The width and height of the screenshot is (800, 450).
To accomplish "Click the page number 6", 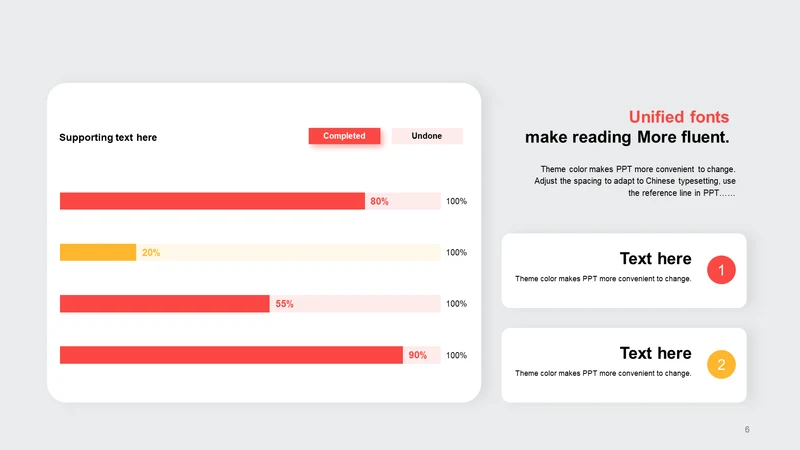I will tap(747, 430).
